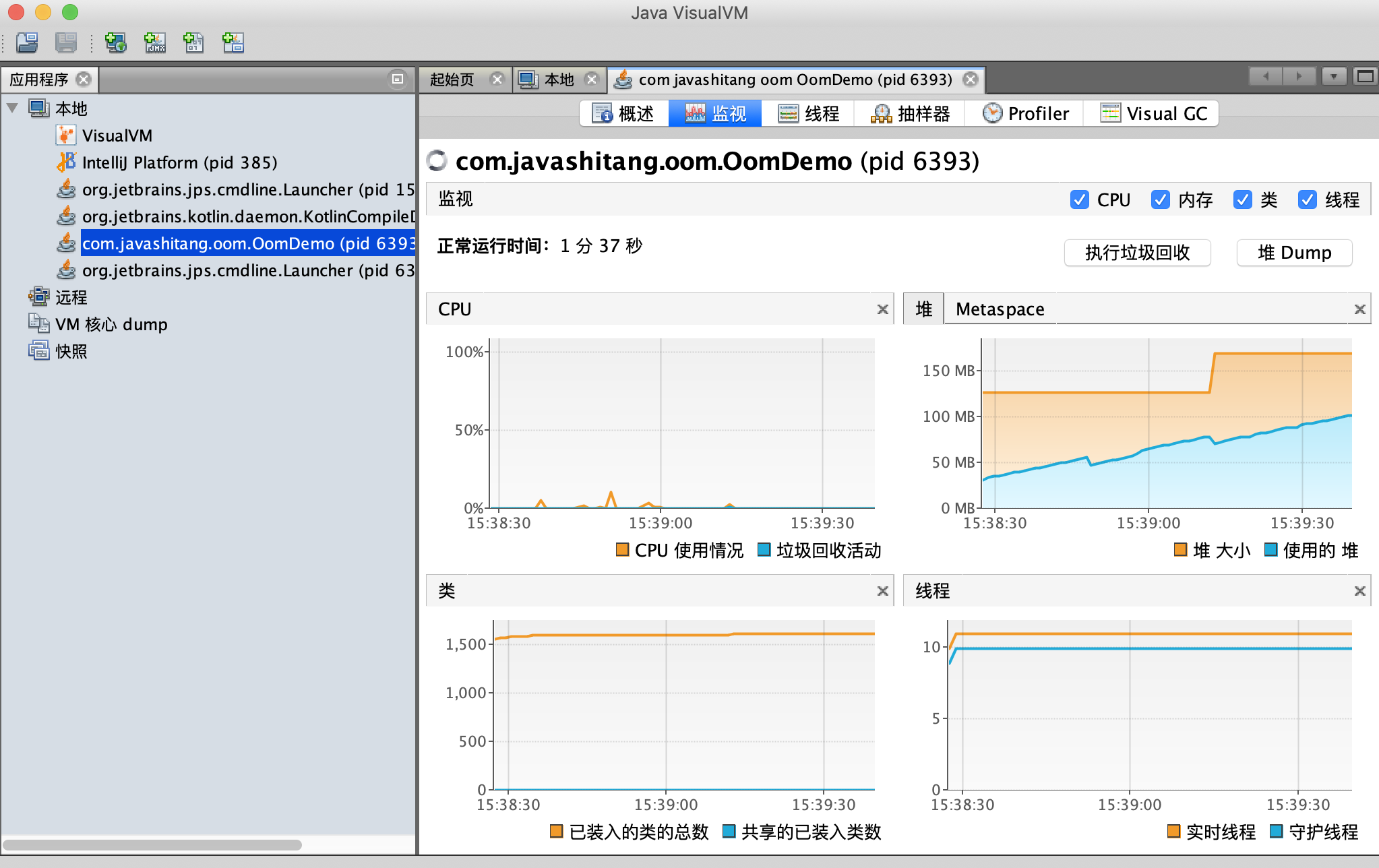Minimize the 应用程序 side panel
This screenshot has height=868, width=1379.
(398, 79)
